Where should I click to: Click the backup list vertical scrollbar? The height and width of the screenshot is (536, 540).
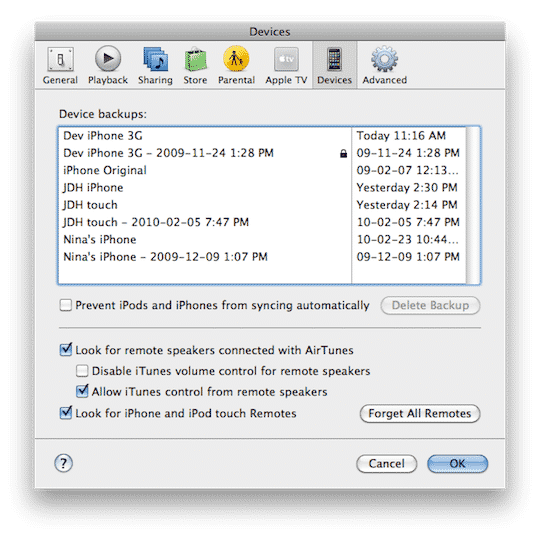point(473,205)
